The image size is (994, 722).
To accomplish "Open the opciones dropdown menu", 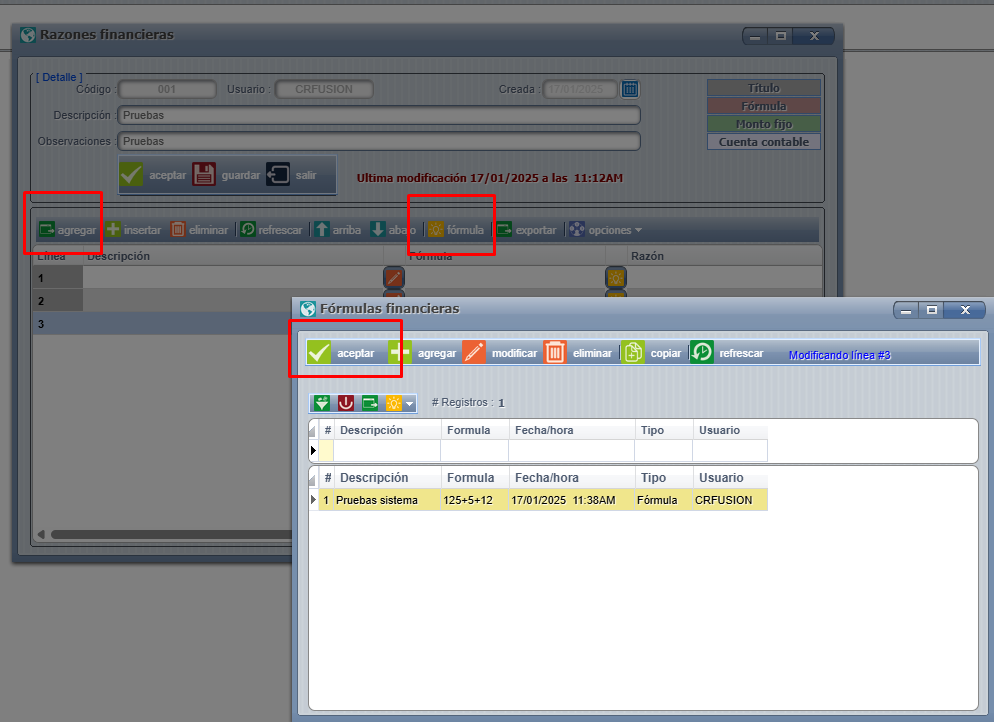I will [606, 230].
